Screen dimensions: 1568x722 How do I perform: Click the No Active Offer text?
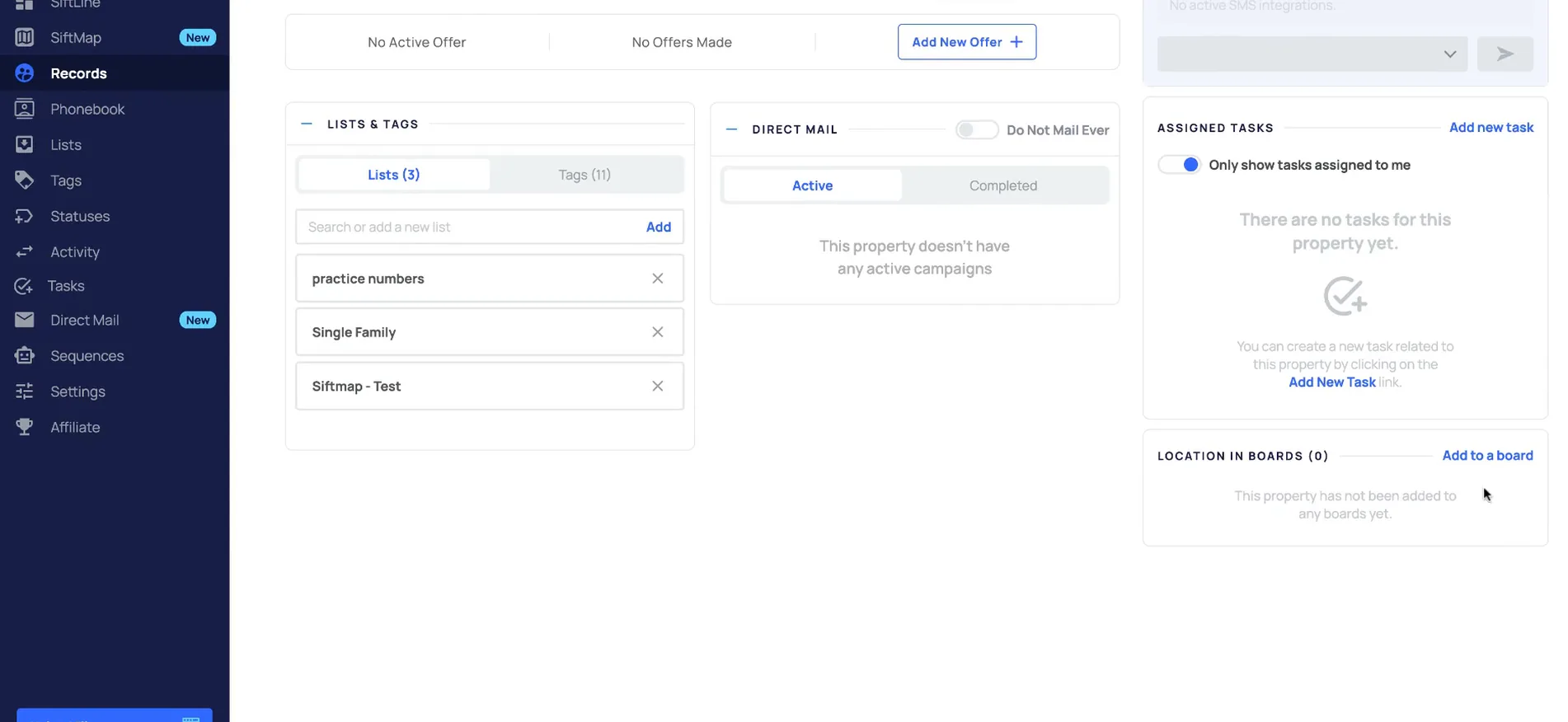[x=416, y=42]
